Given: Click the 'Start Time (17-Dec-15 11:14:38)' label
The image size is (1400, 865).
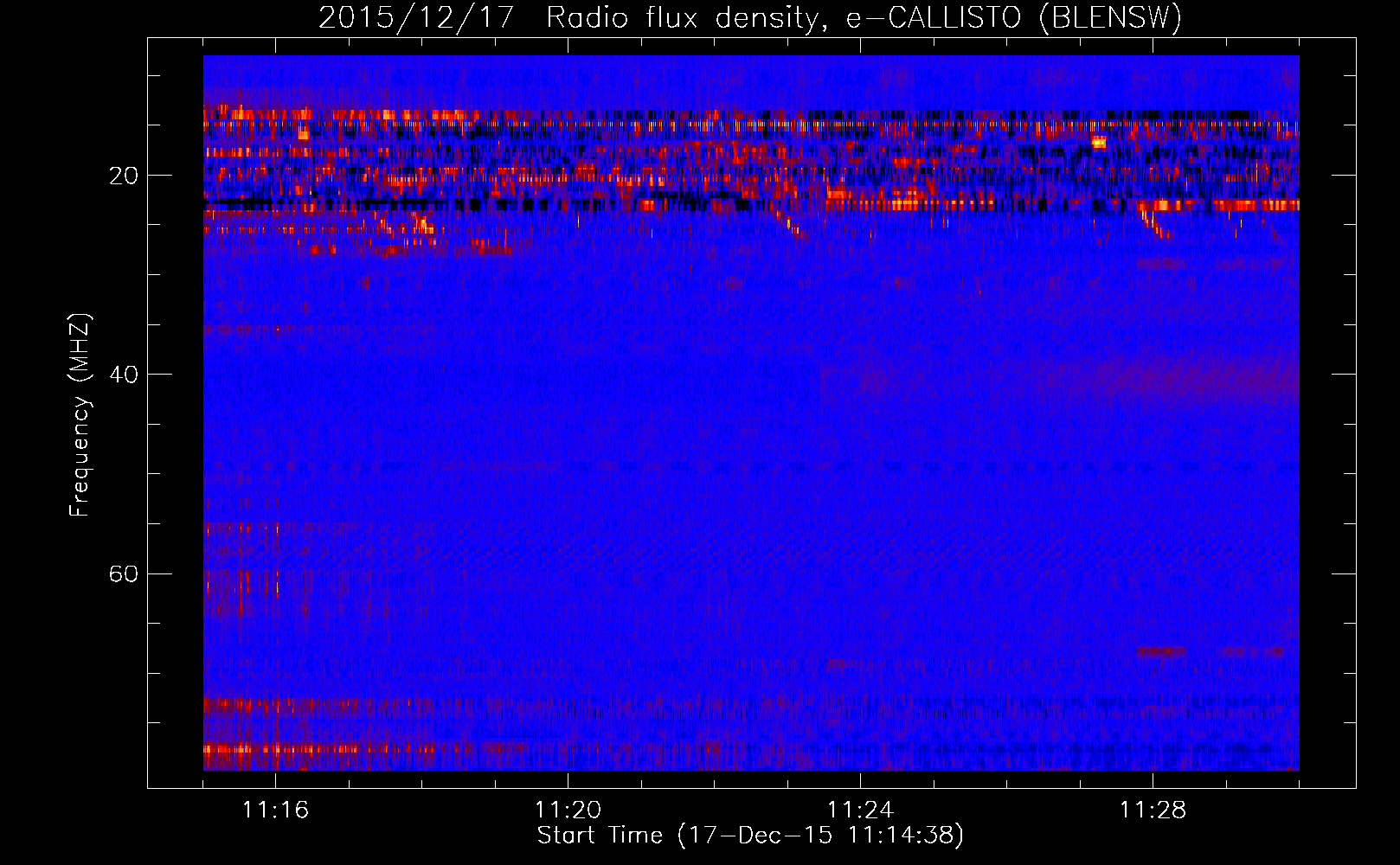Looking at the screenshot, I should (x=750, y=836).
